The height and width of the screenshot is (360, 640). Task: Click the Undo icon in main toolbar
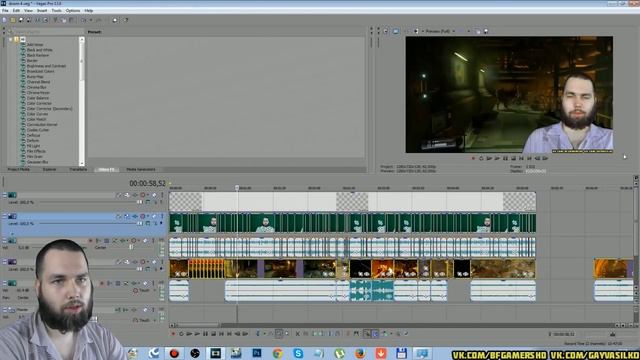pyautogui.click(x=83, y=20)
